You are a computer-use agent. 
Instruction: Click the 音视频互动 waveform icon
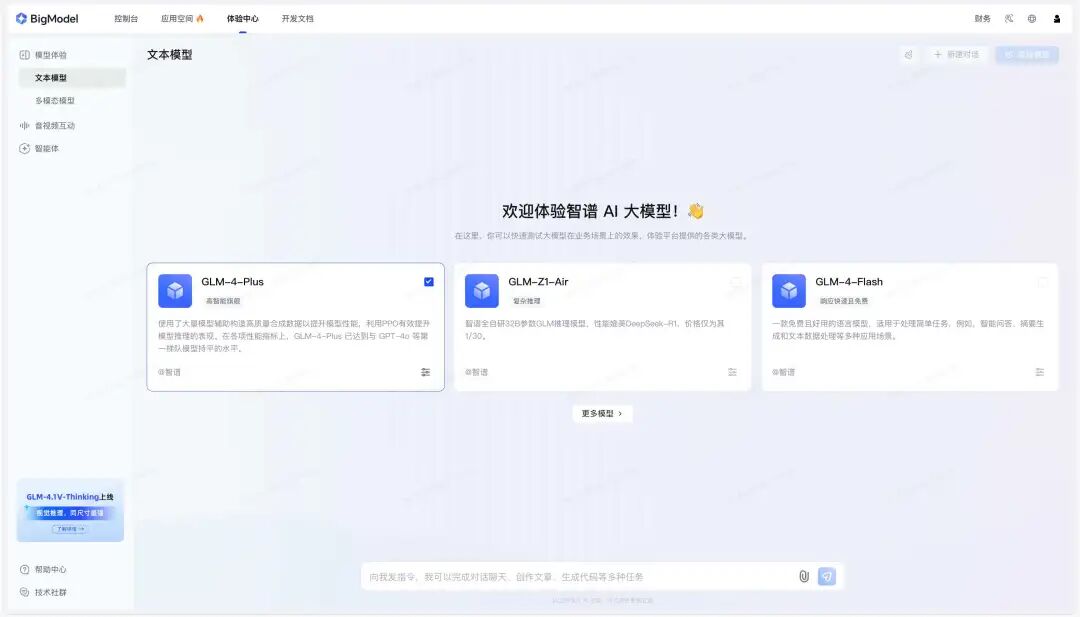click(x=25, y=125)
